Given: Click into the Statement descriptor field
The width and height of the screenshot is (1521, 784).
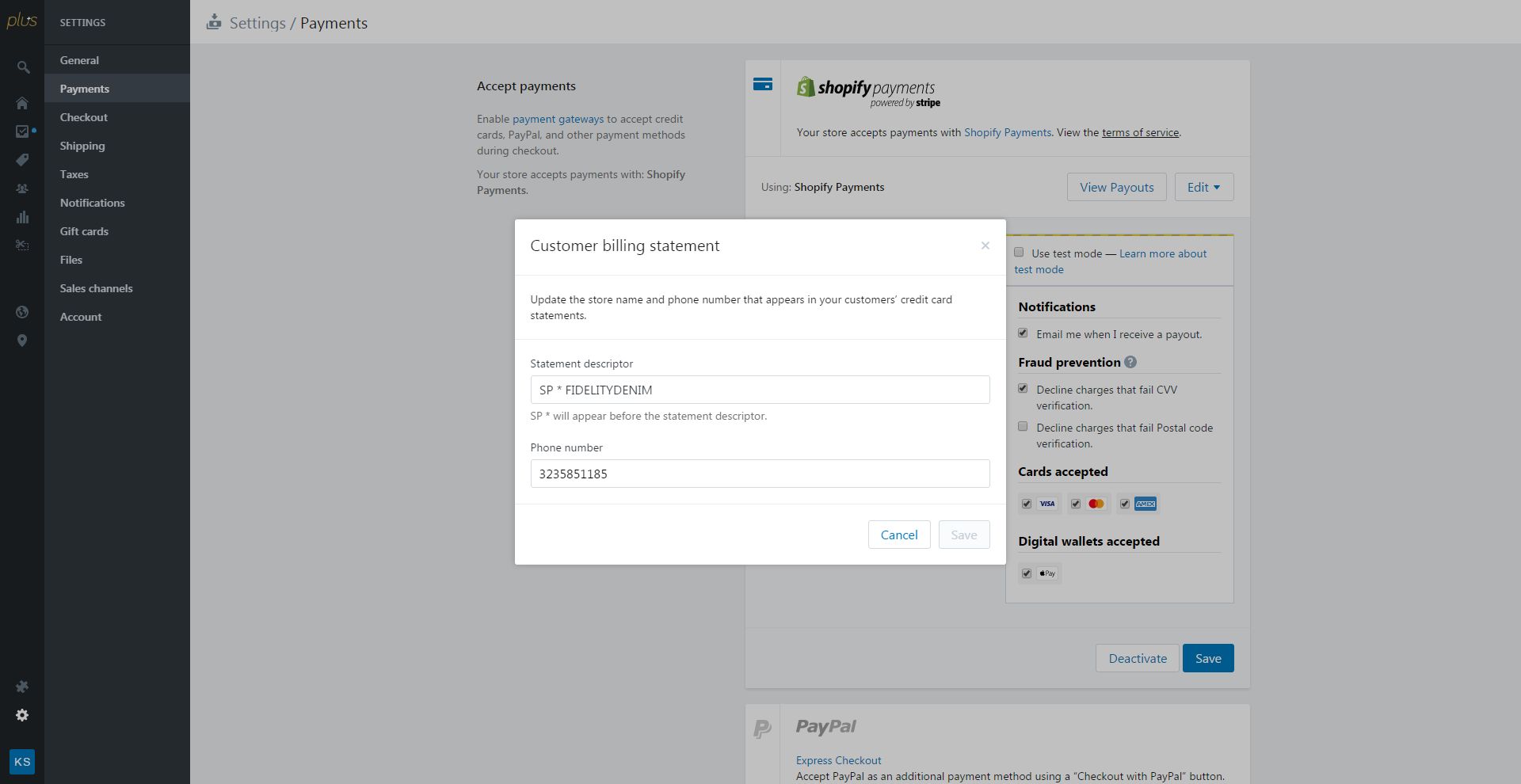Looking at the screenshot, I should tap(760, 390).
